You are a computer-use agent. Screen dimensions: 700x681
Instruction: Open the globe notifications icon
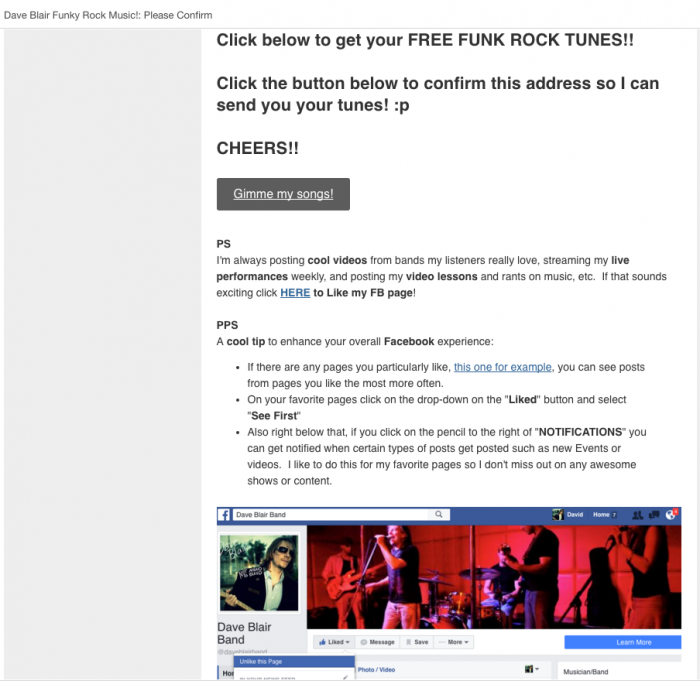coord(671,515)
